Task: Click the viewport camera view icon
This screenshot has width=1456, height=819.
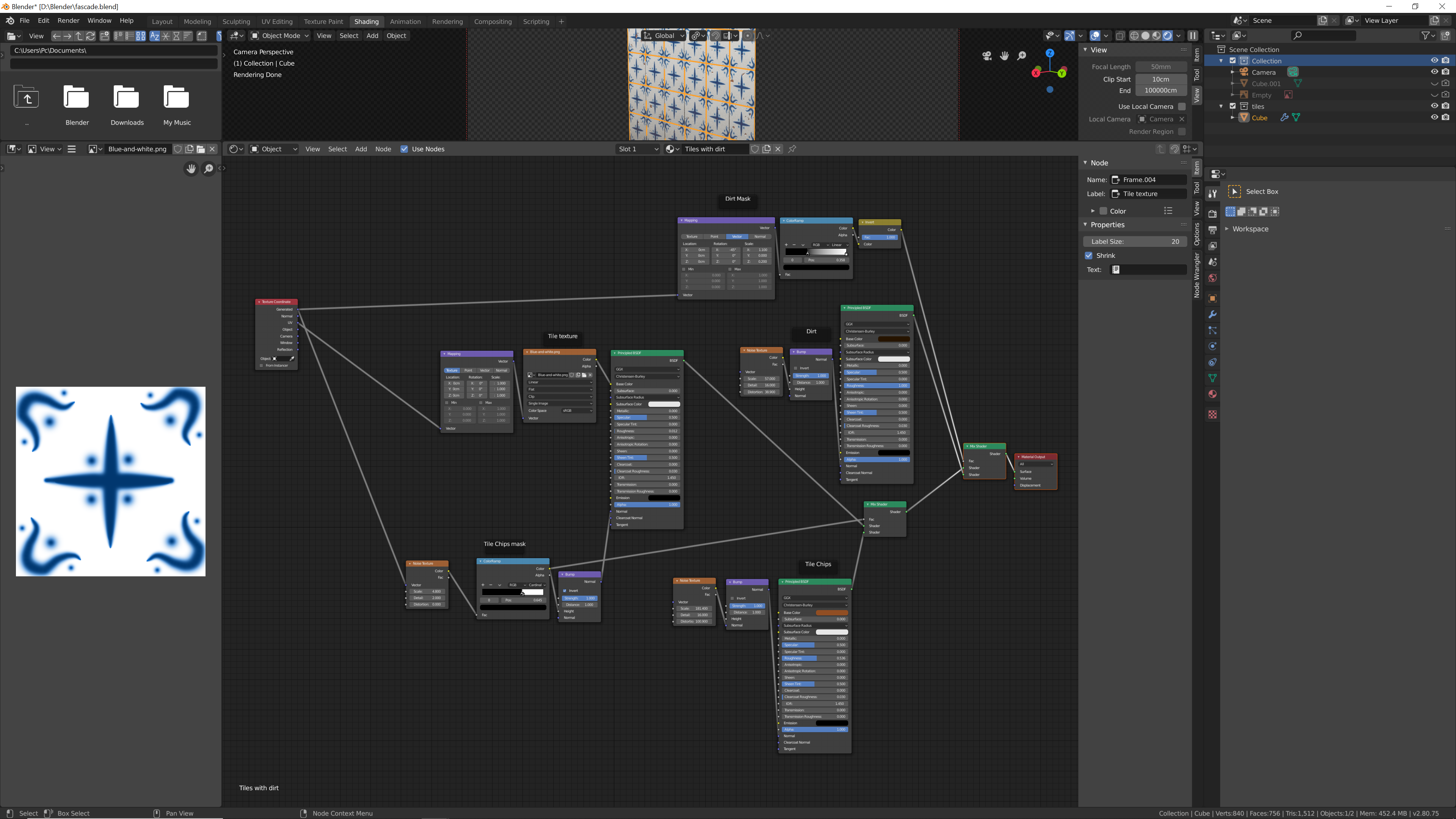Action: pos(987,56)
